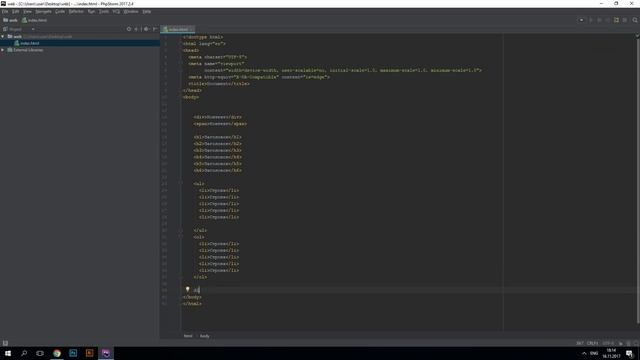Screen dimensions: 640x360
Task: Click the Stop button in the toolbar
Action: (x=608, y=20)
